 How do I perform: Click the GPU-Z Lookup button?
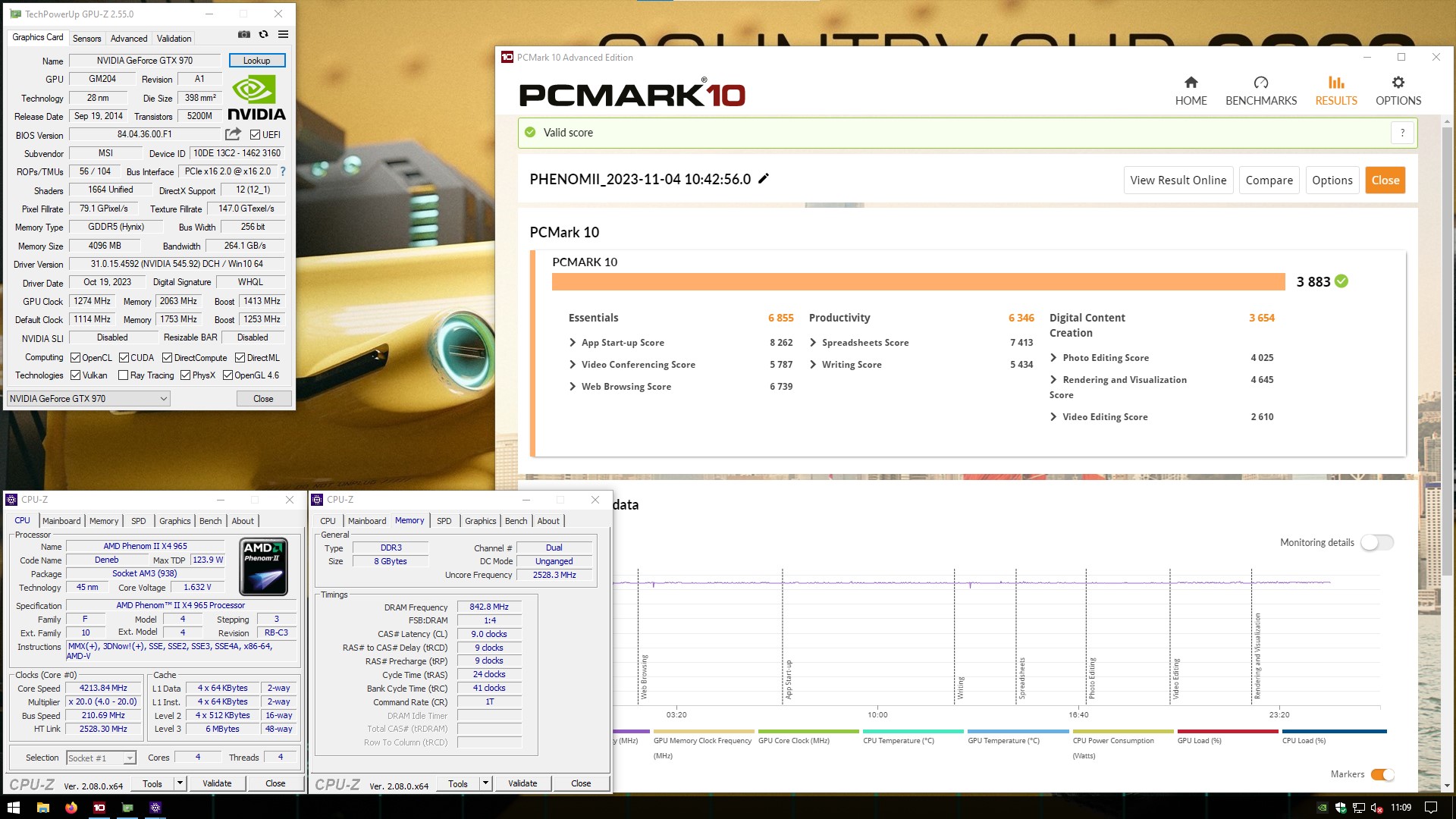[x=256, y=61]
